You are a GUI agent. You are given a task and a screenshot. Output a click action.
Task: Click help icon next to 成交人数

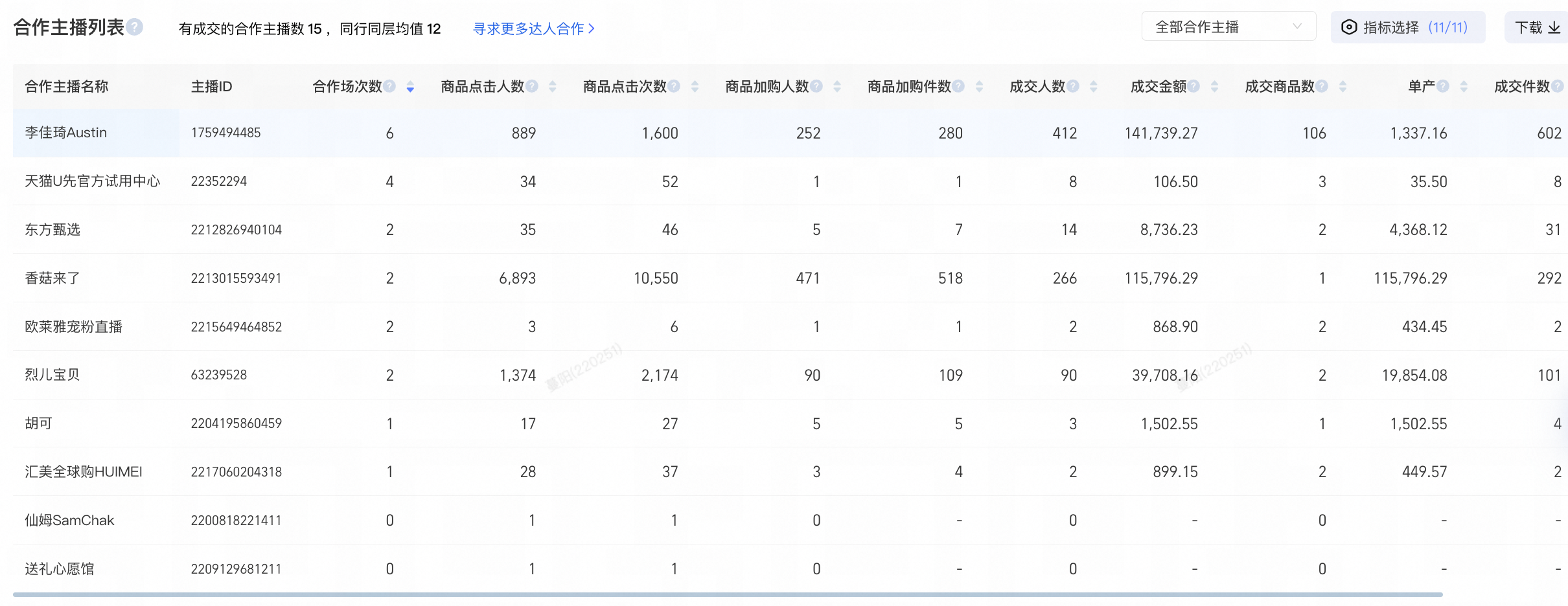[x=1073, y=86]
